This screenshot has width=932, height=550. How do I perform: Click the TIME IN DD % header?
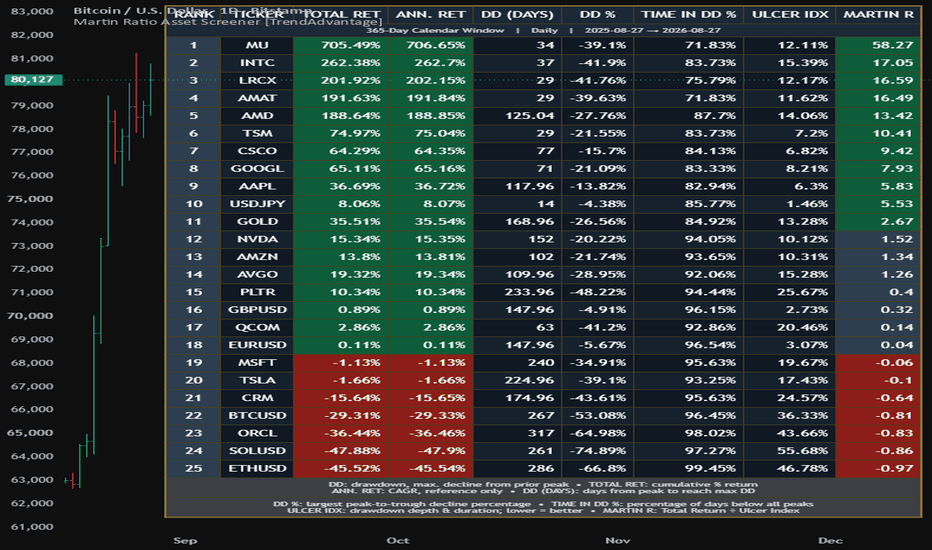click(x=688, y=14)
